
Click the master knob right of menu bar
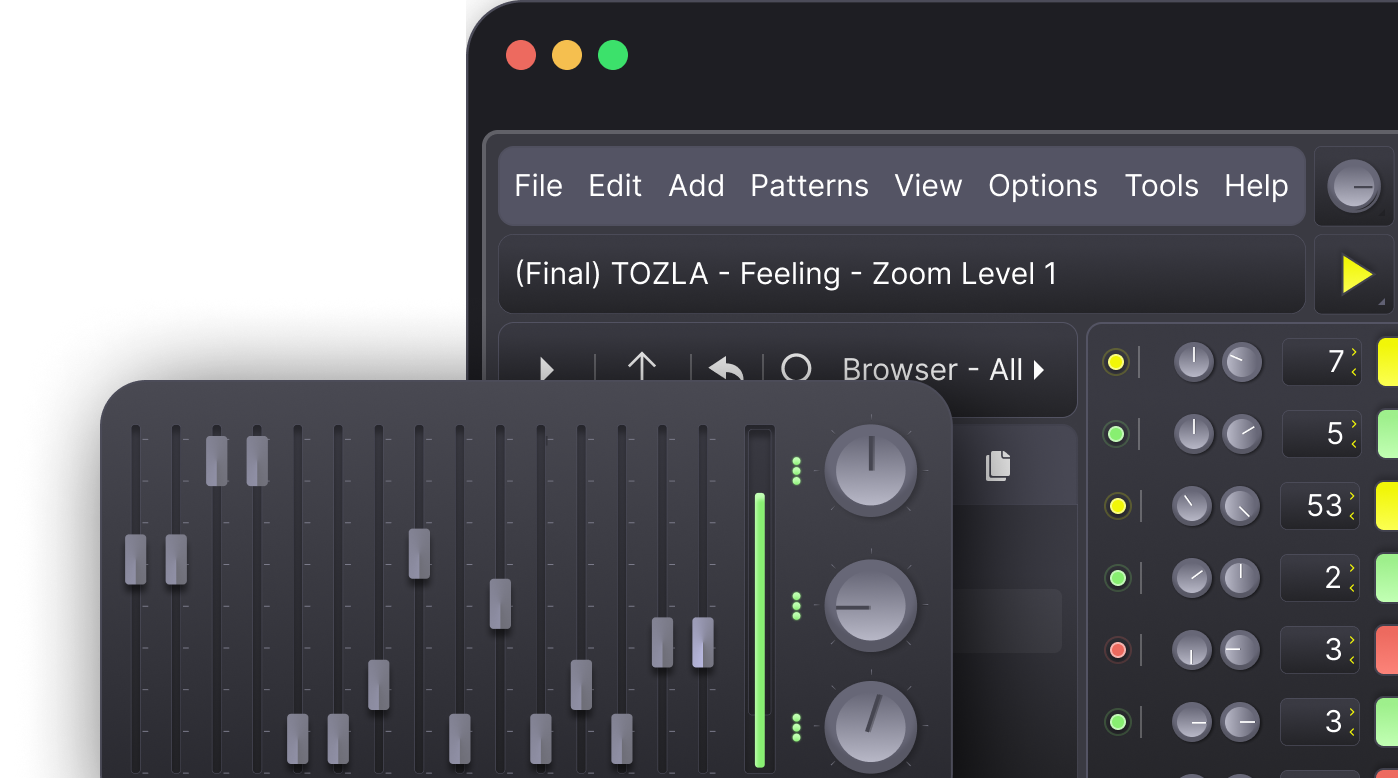click(1353, 187)
